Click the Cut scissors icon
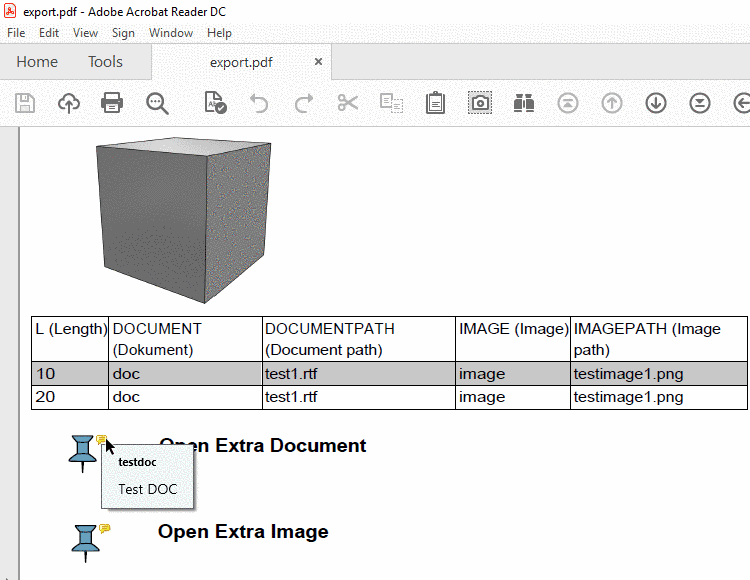750x580 pixels. (348, 103)
